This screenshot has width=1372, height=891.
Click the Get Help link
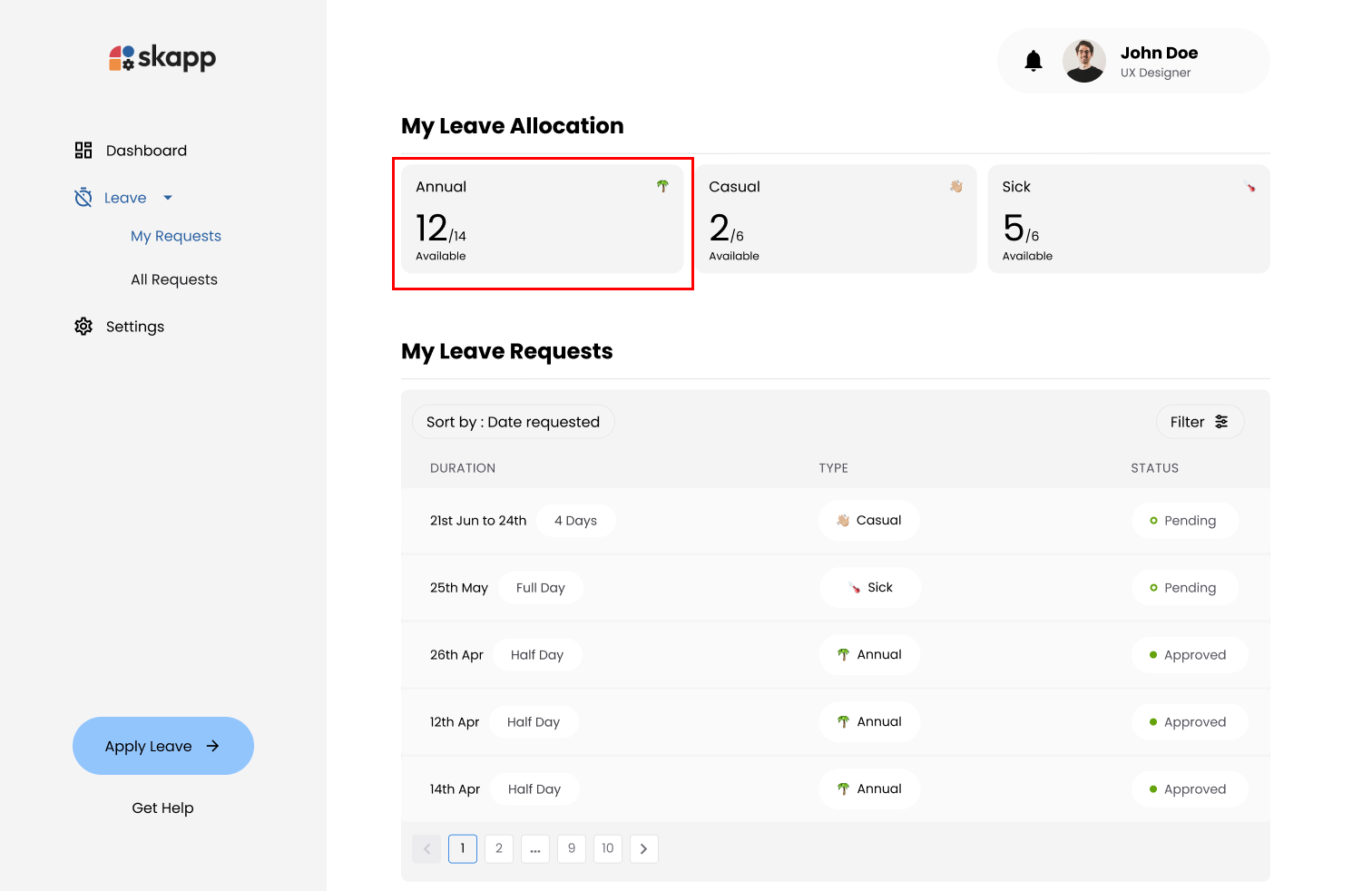[163, 808]
